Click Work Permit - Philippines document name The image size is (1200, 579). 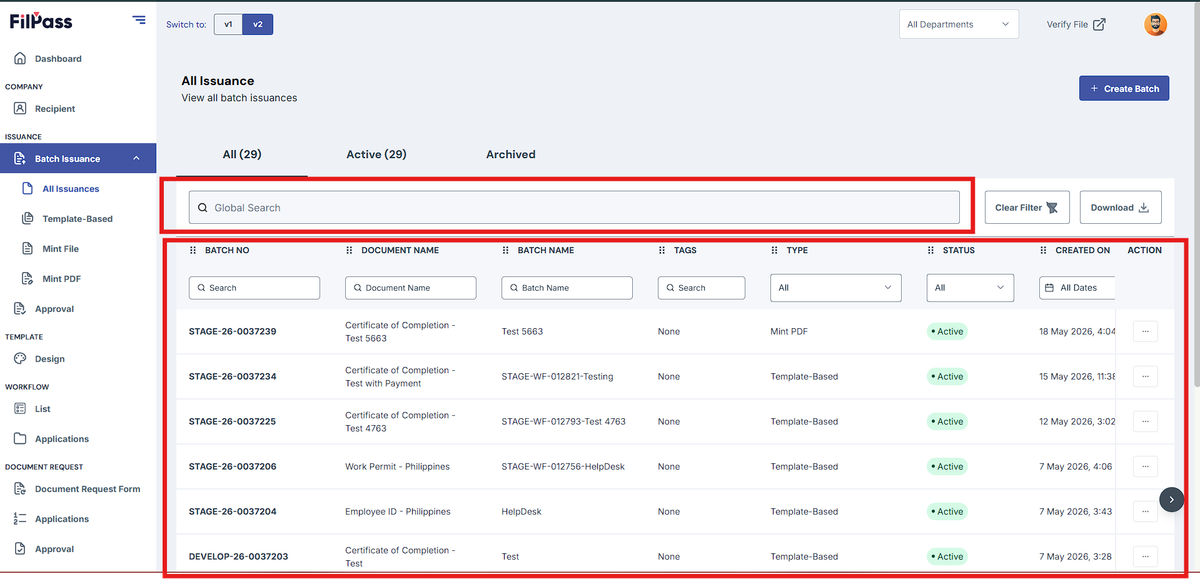click(x=397, y=467)
